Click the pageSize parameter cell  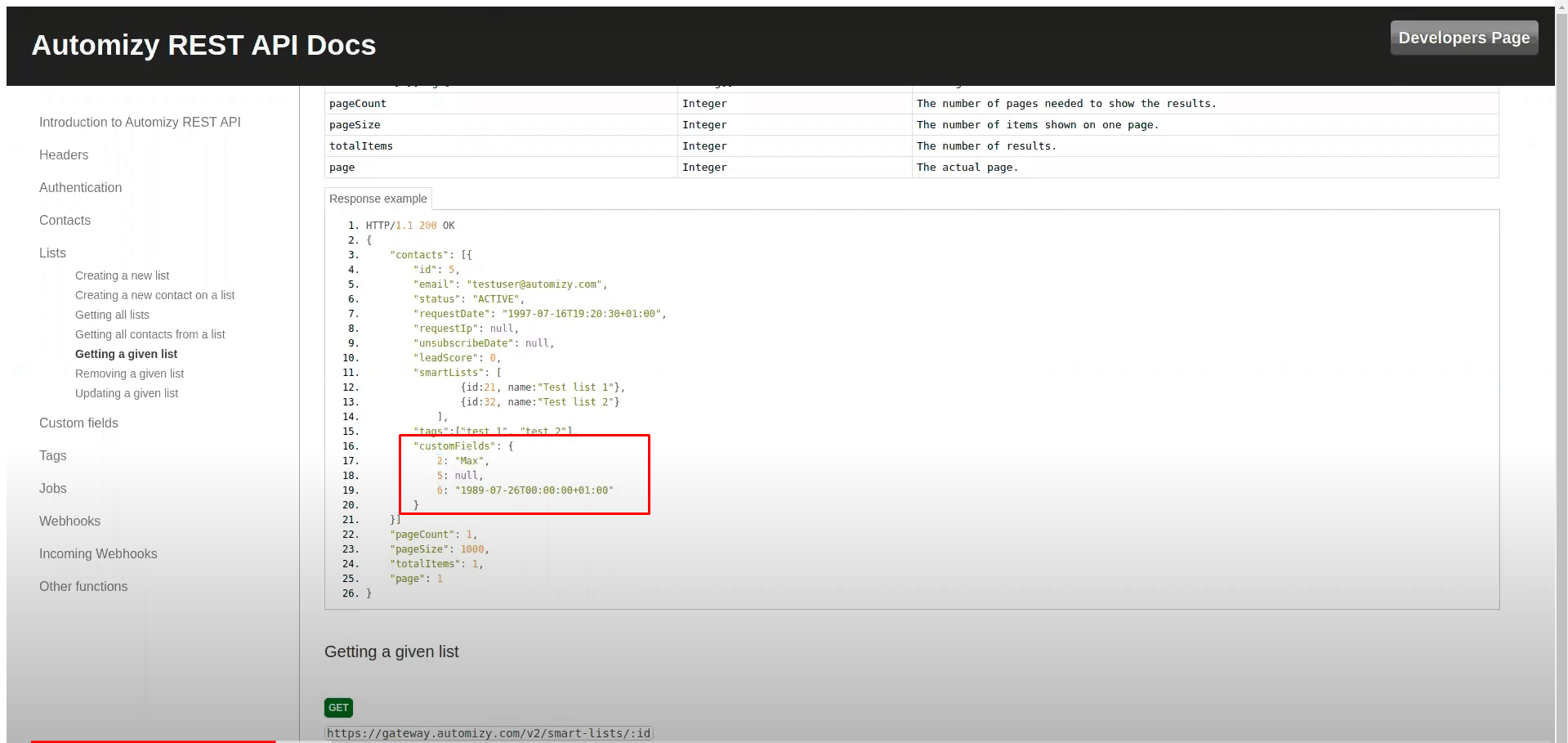(501, 125)
